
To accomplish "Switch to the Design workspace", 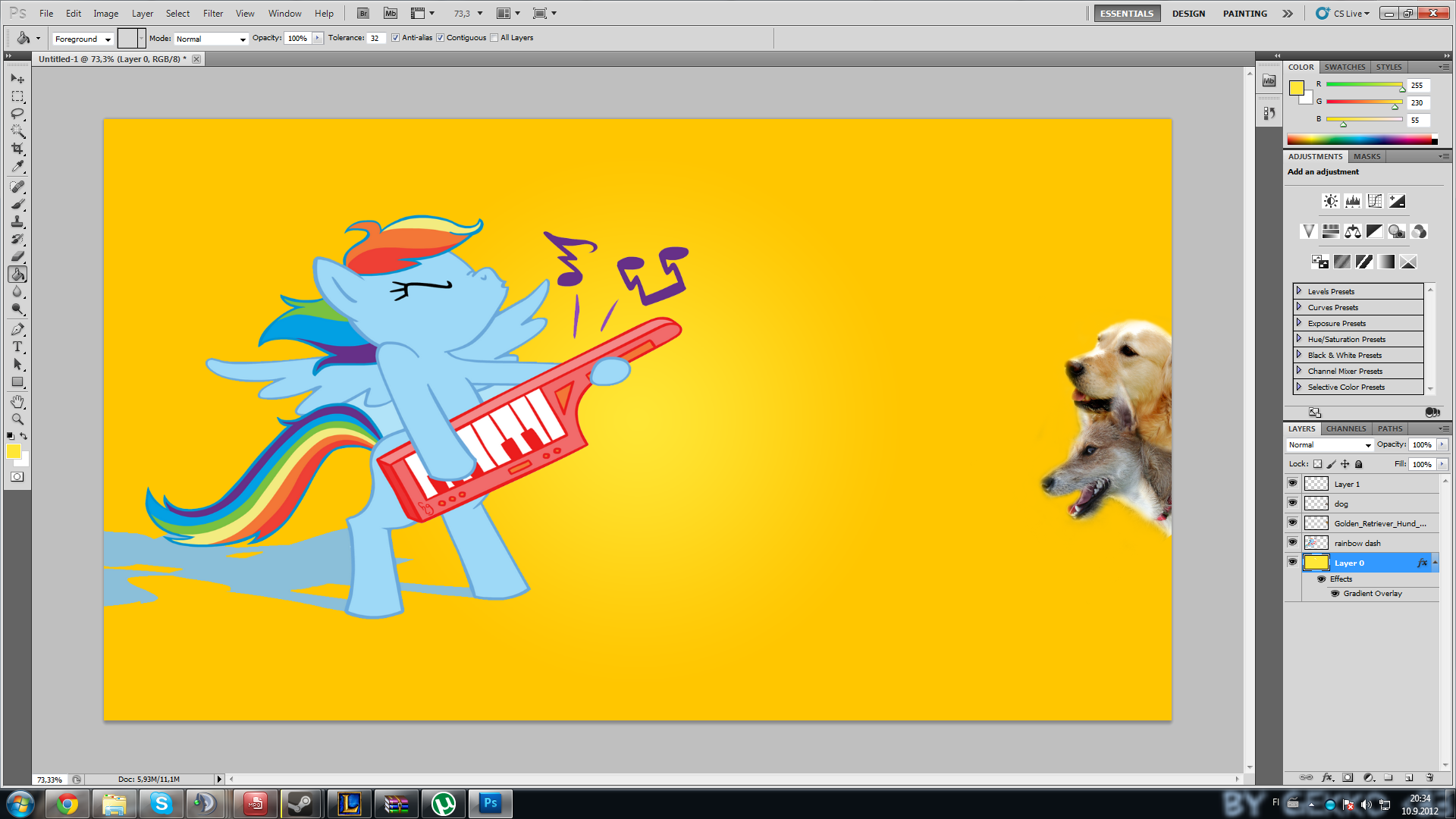I will click(x=1188, y=14).
